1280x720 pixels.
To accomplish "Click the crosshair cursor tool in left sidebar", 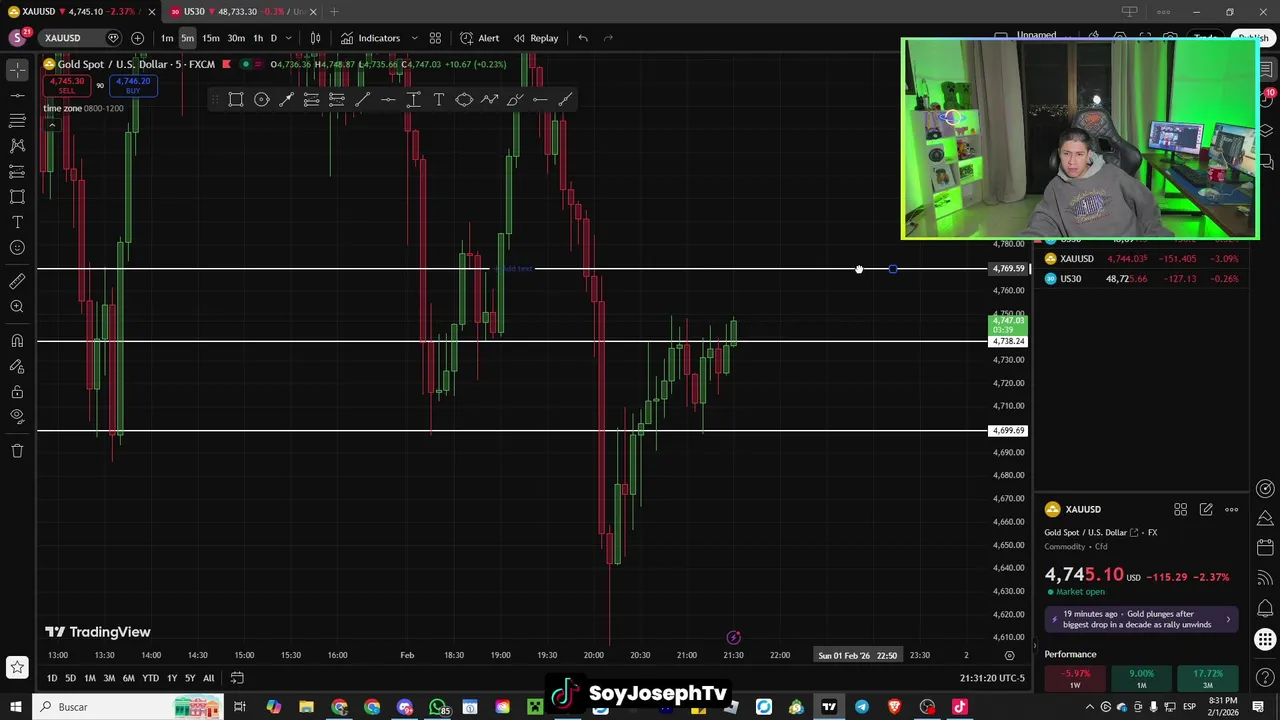I will (17, 70).
